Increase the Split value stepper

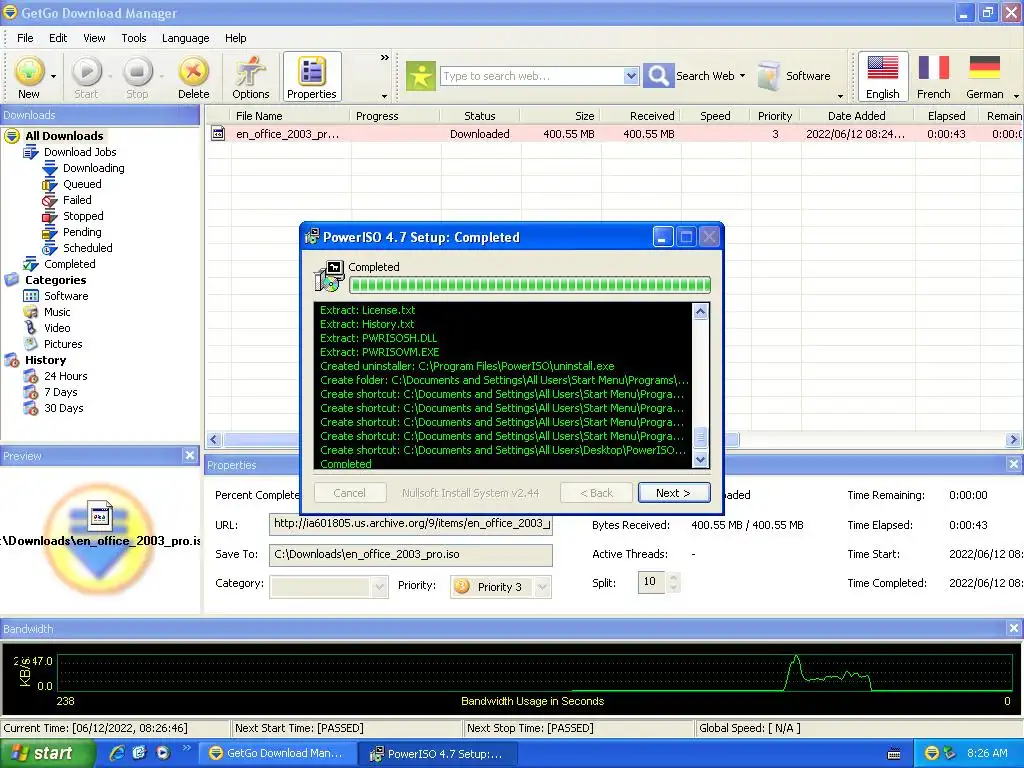[674, 577]
